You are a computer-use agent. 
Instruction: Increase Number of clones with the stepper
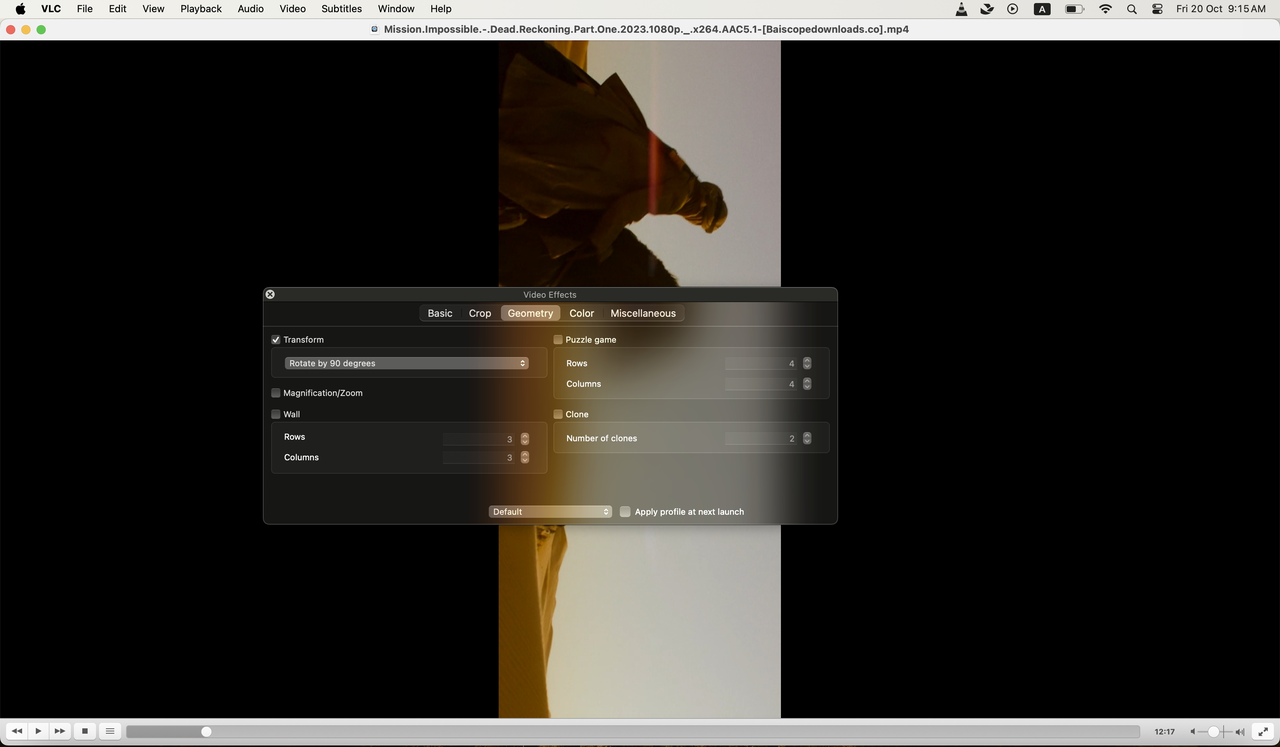807,434
